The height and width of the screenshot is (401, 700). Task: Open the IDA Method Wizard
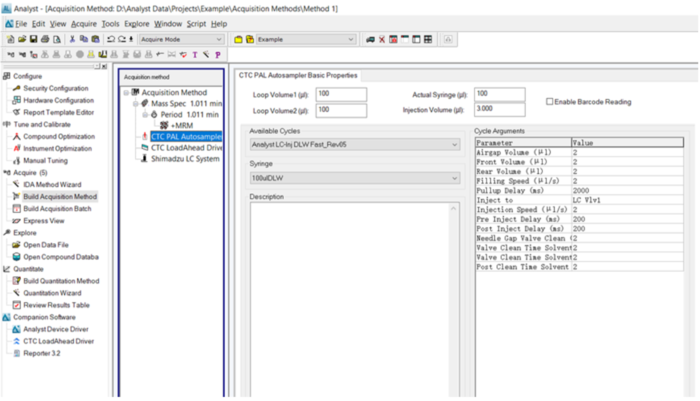tap(51, 185)
